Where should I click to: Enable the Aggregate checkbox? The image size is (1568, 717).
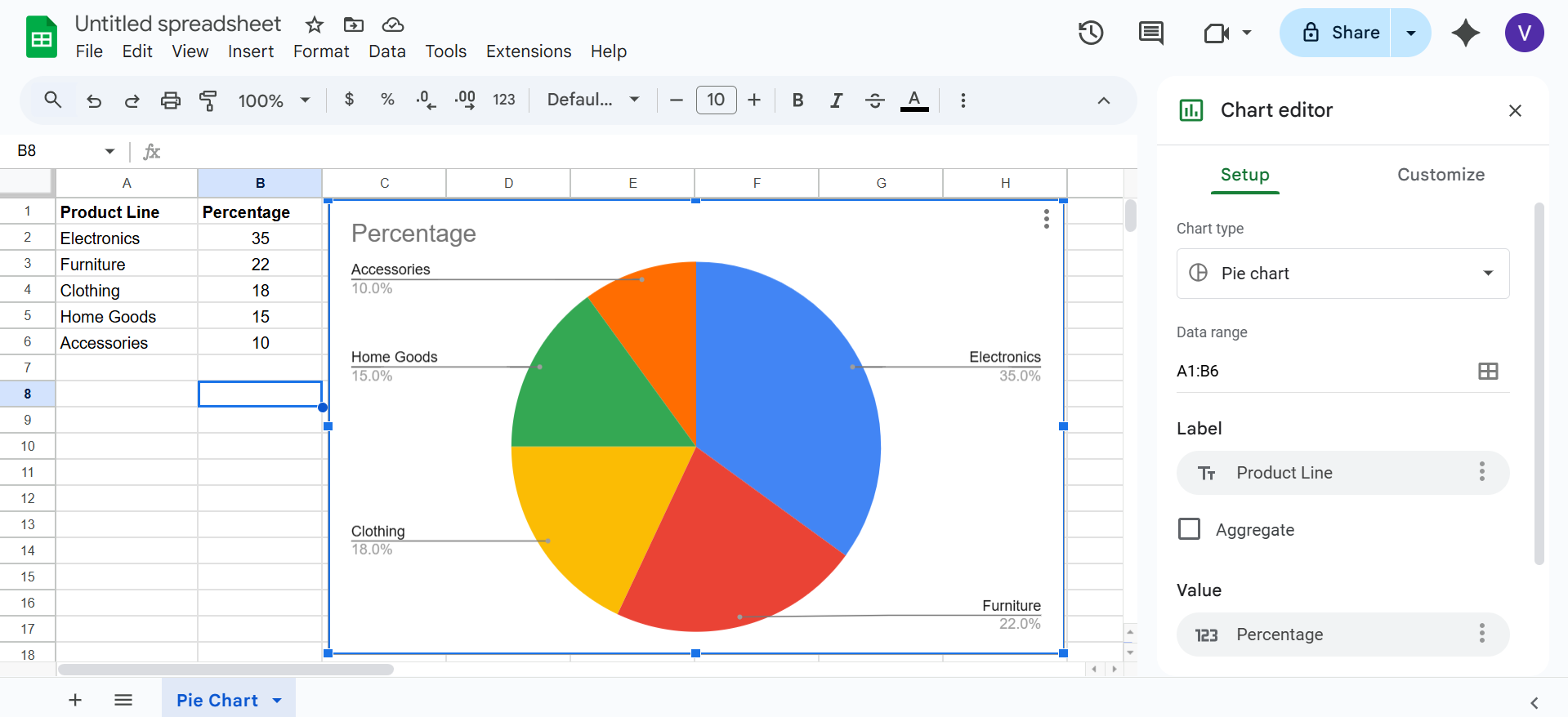(1190, 529)
